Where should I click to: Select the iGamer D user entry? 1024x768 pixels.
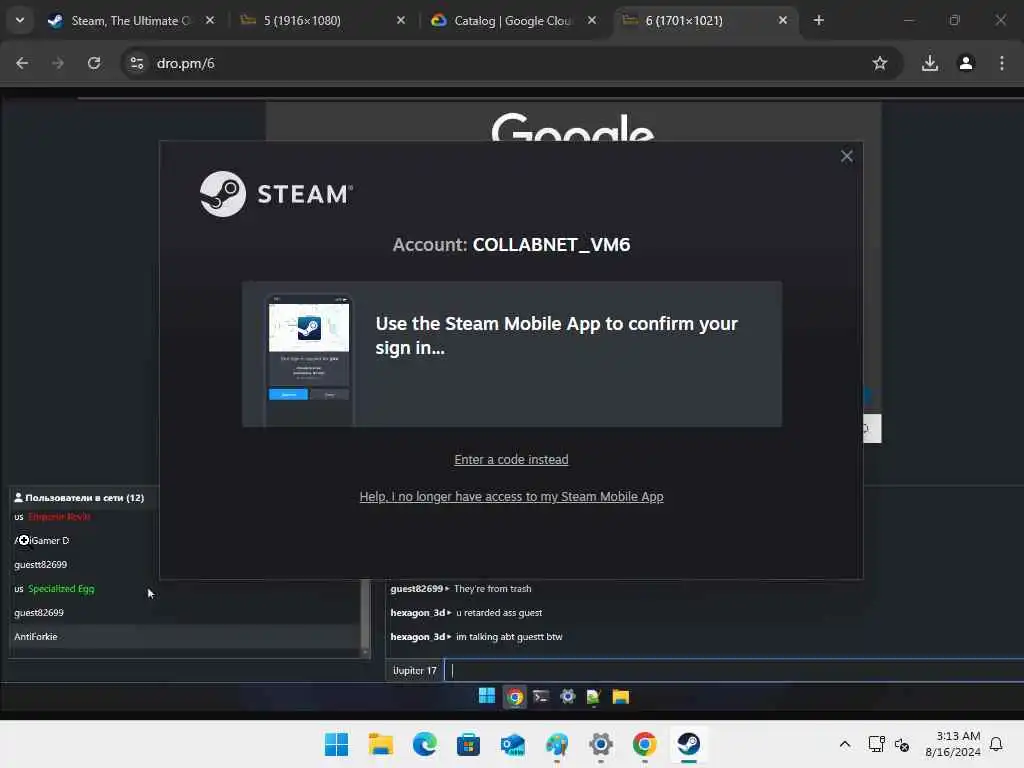coord(42,541)
